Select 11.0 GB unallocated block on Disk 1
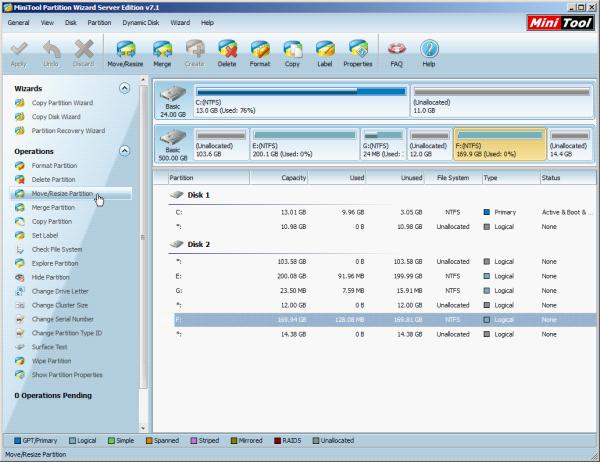Image resolution: width=600 pixels, height=462 pixels. click(x=502, y=101)
